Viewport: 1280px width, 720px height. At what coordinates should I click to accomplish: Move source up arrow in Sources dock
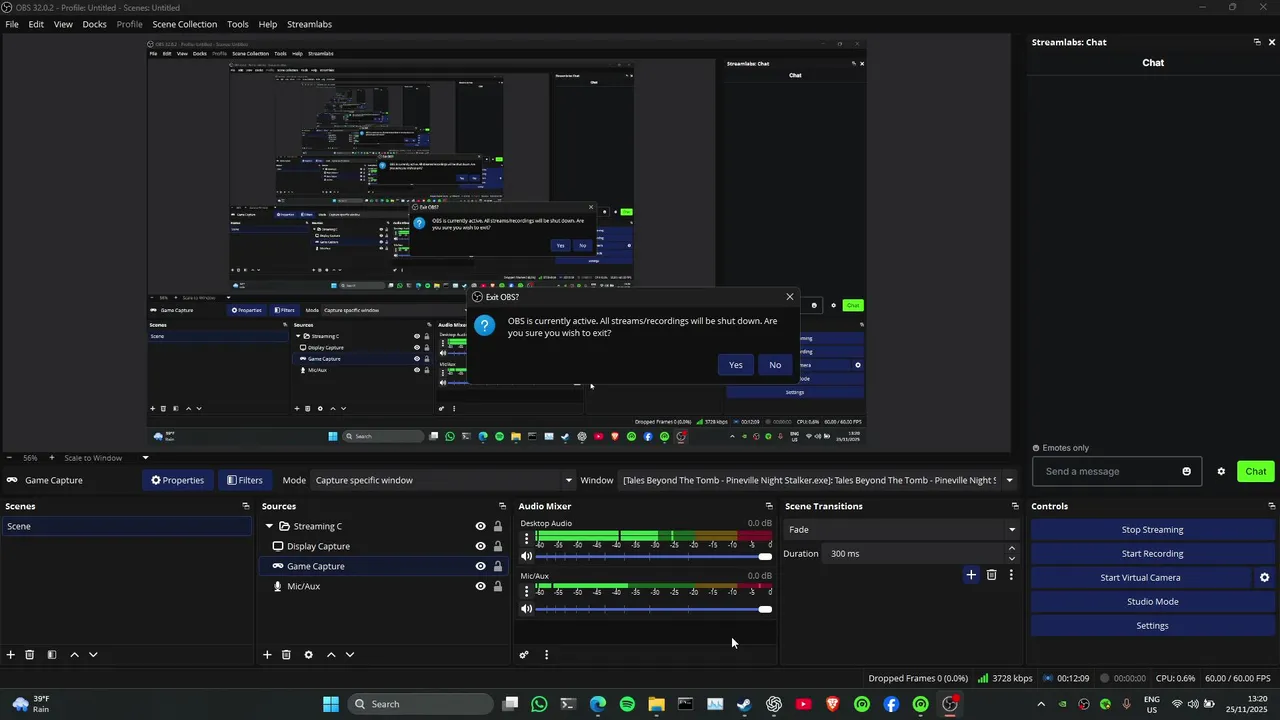331,655
